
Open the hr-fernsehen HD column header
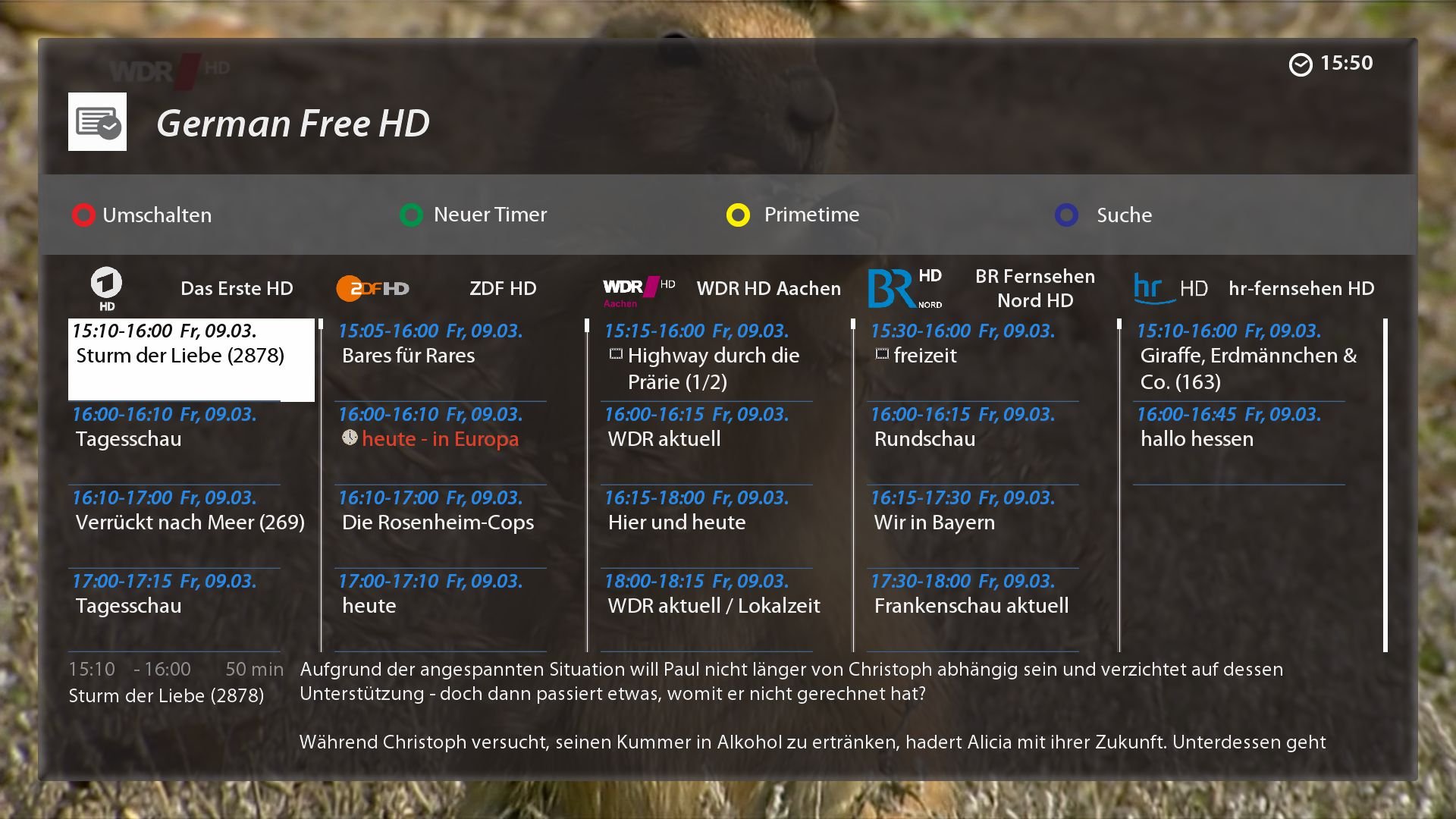click(1301, 289)
